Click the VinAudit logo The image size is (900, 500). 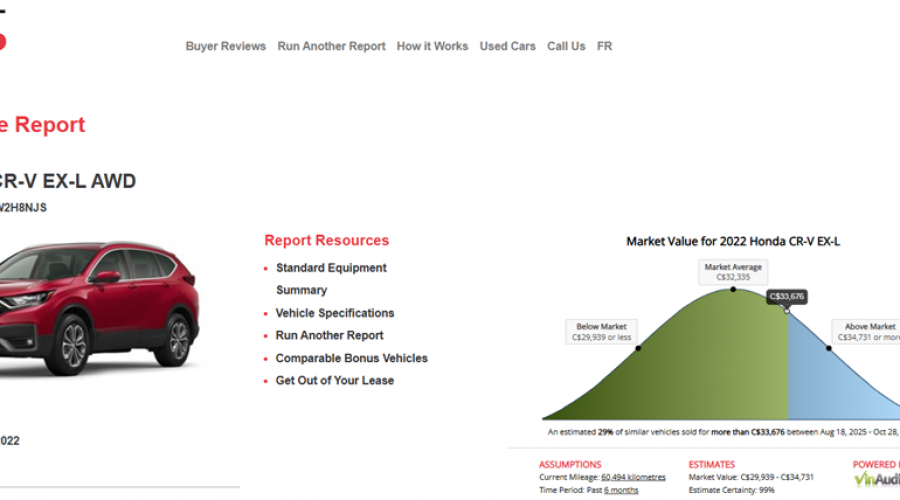coord(876,479)
